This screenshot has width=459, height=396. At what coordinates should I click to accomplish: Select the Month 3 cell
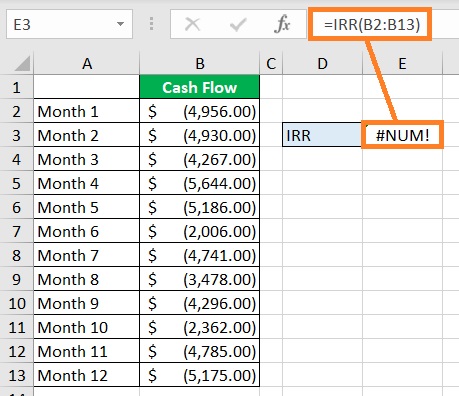click(x=86, y=159)
